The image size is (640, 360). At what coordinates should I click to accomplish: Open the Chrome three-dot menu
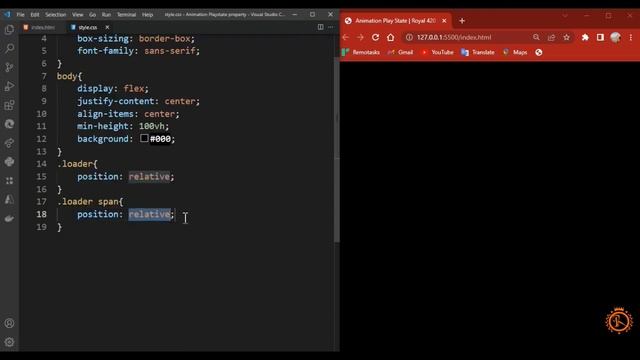631,37
